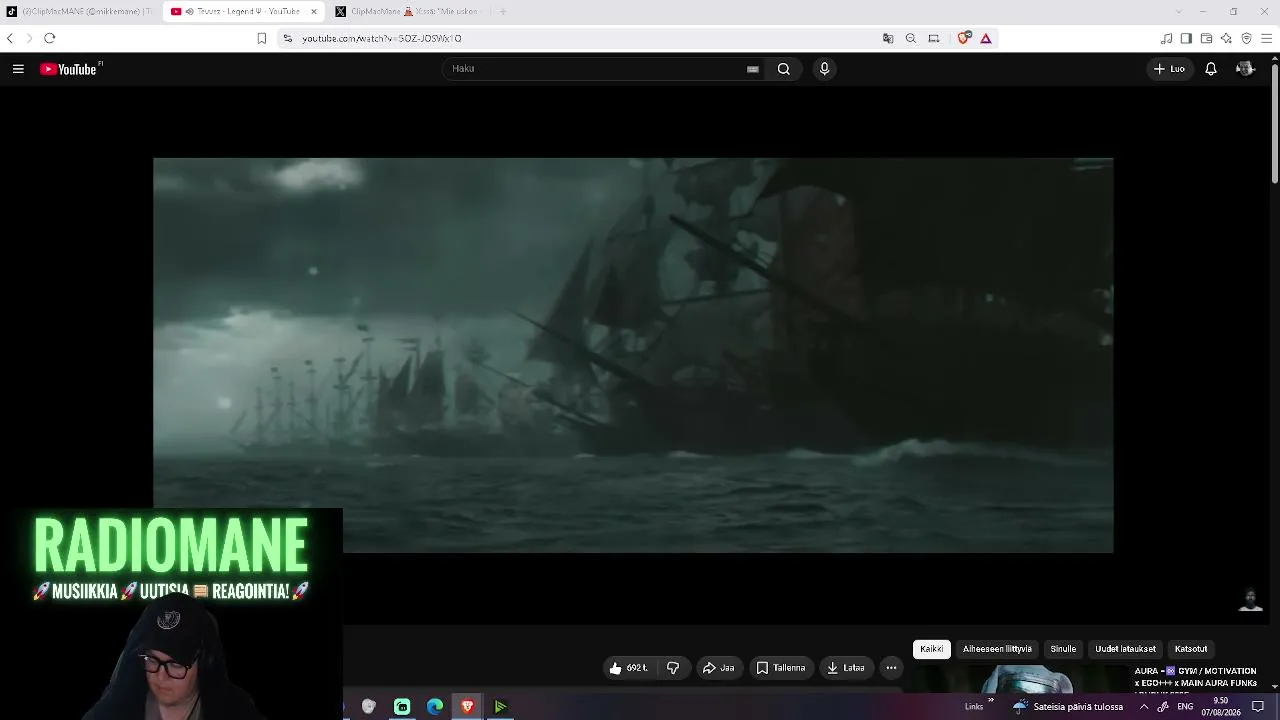The width and height of the screenshot is (1280, 720).
Task: Select the 'Uudet lataukset' filter chip
Action: click(1125, 649)
